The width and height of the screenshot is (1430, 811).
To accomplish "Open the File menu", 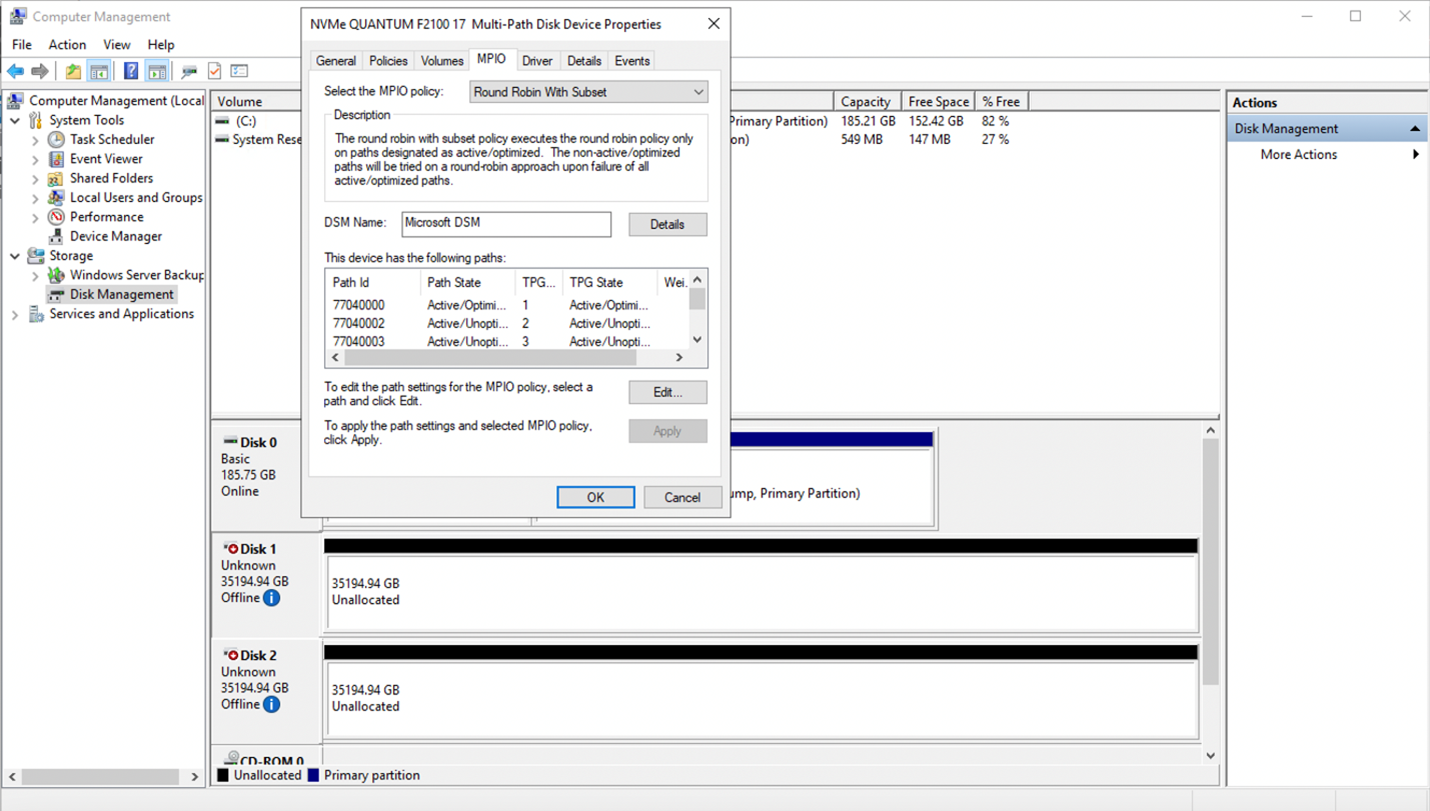I will point(22,44).
